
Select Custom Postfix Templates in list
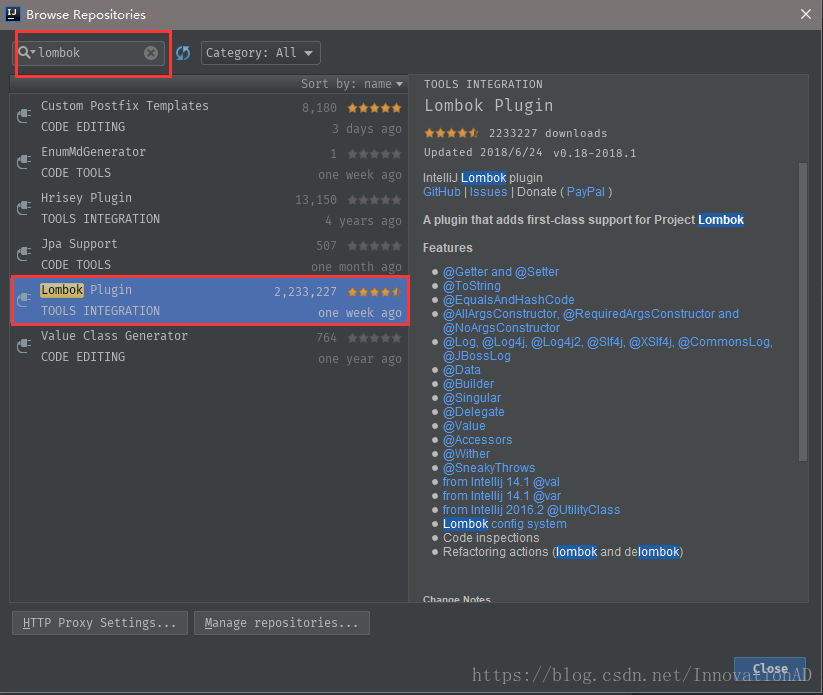click(x=209, y=117)
